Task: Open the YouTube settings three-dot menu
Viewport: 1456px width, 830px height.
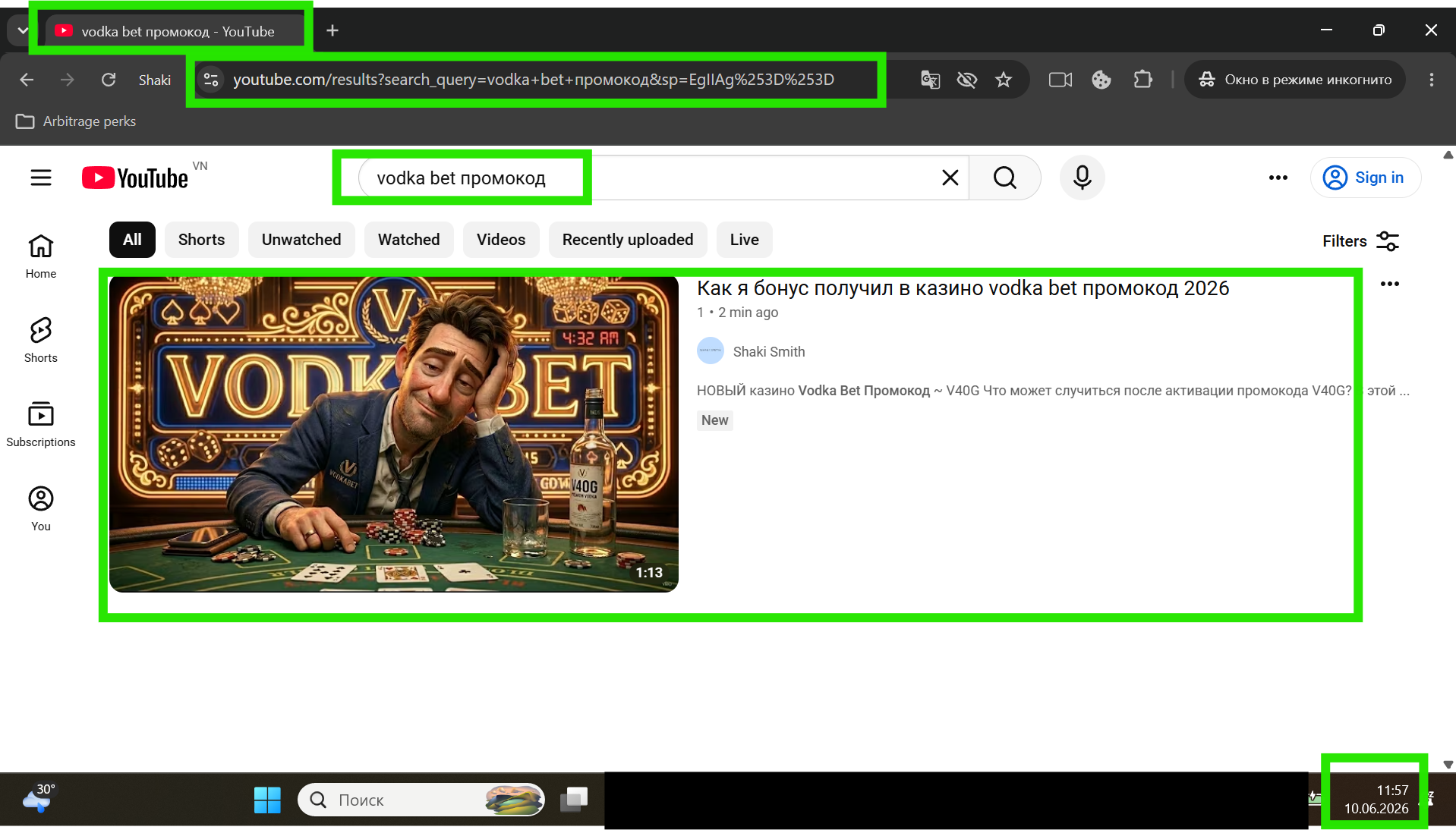Action: tap(1278, 178)
